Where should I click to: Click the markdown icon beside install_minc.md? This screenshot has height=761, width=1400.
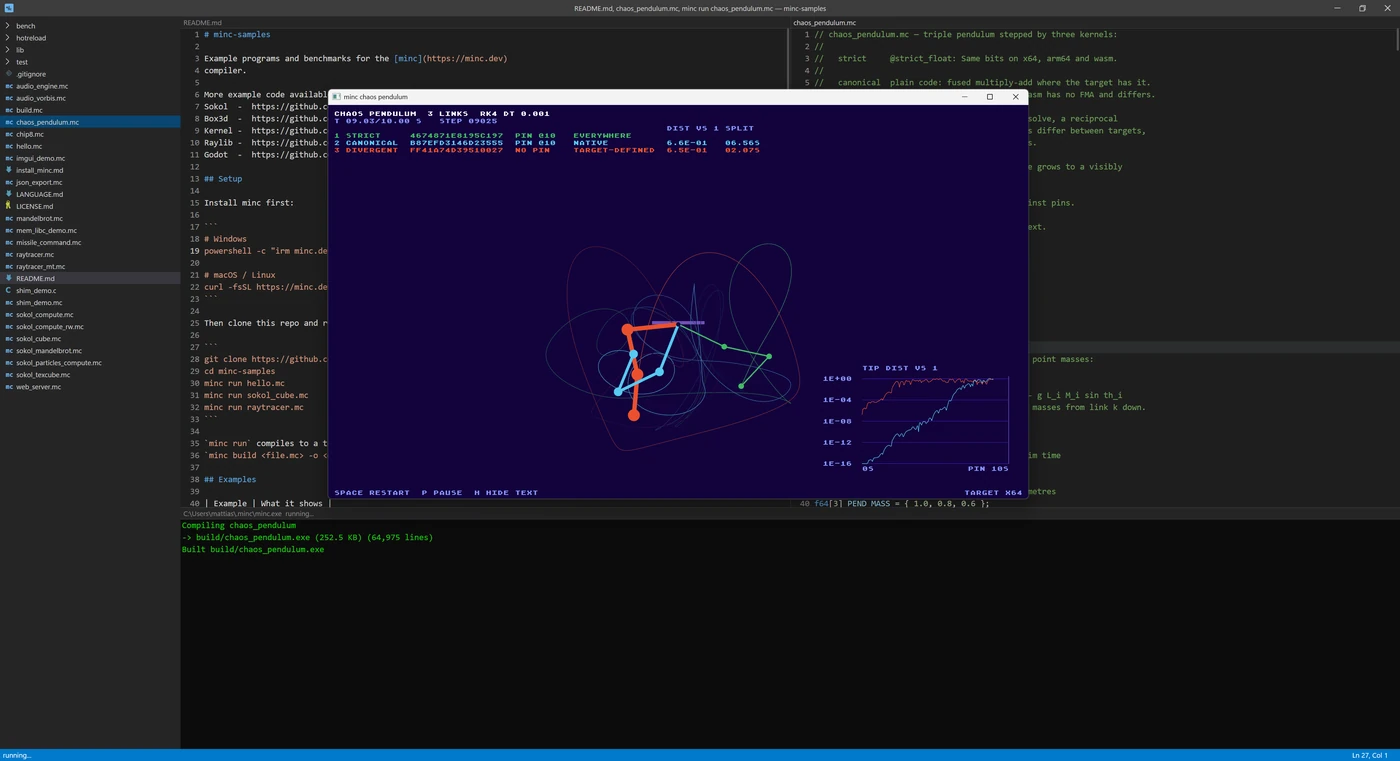(9, 170)
